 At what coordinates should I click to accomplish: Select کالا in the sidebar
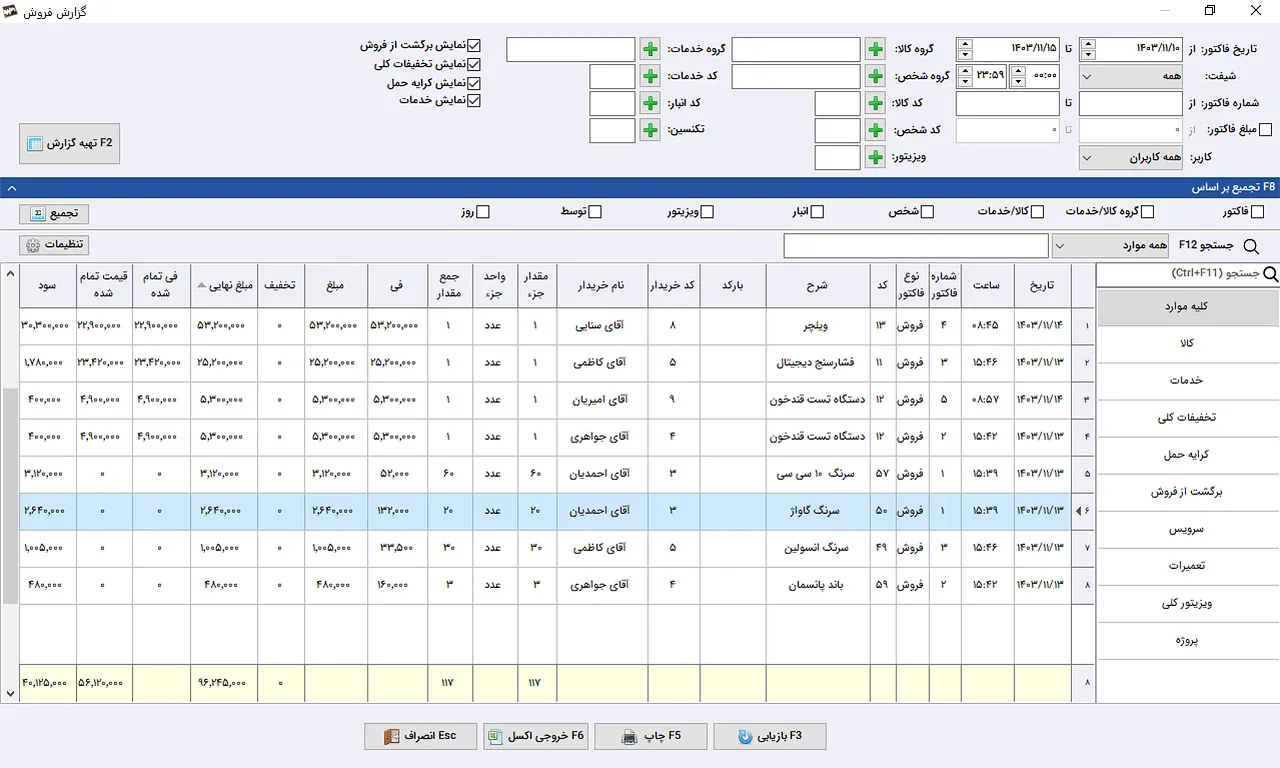click(1188, 344)
